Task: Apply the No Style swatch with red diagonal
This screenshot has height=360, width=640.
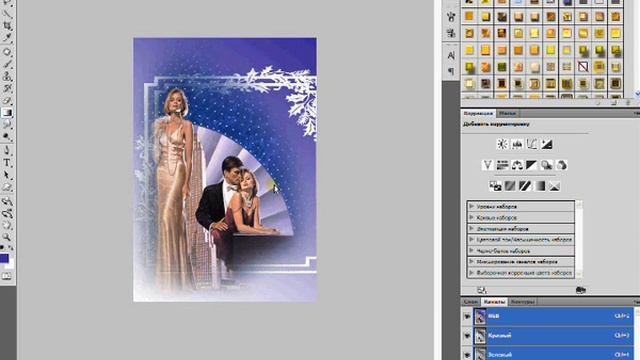Action: (583, 66)
